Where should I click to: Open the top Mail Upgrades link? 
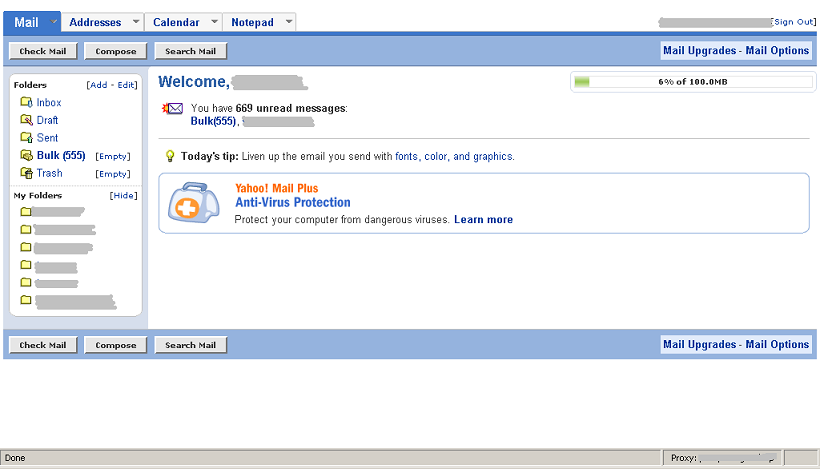(x=699, y=51)
